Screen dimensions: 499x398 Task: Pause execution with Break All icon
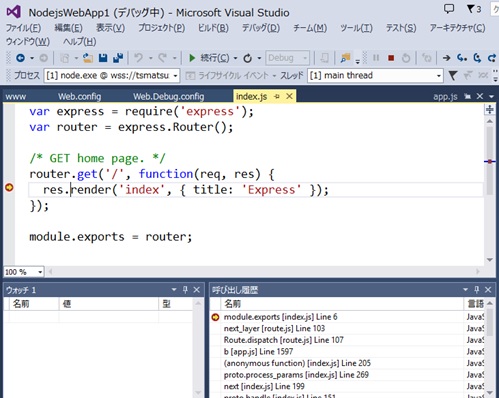[x=376, y=58]
